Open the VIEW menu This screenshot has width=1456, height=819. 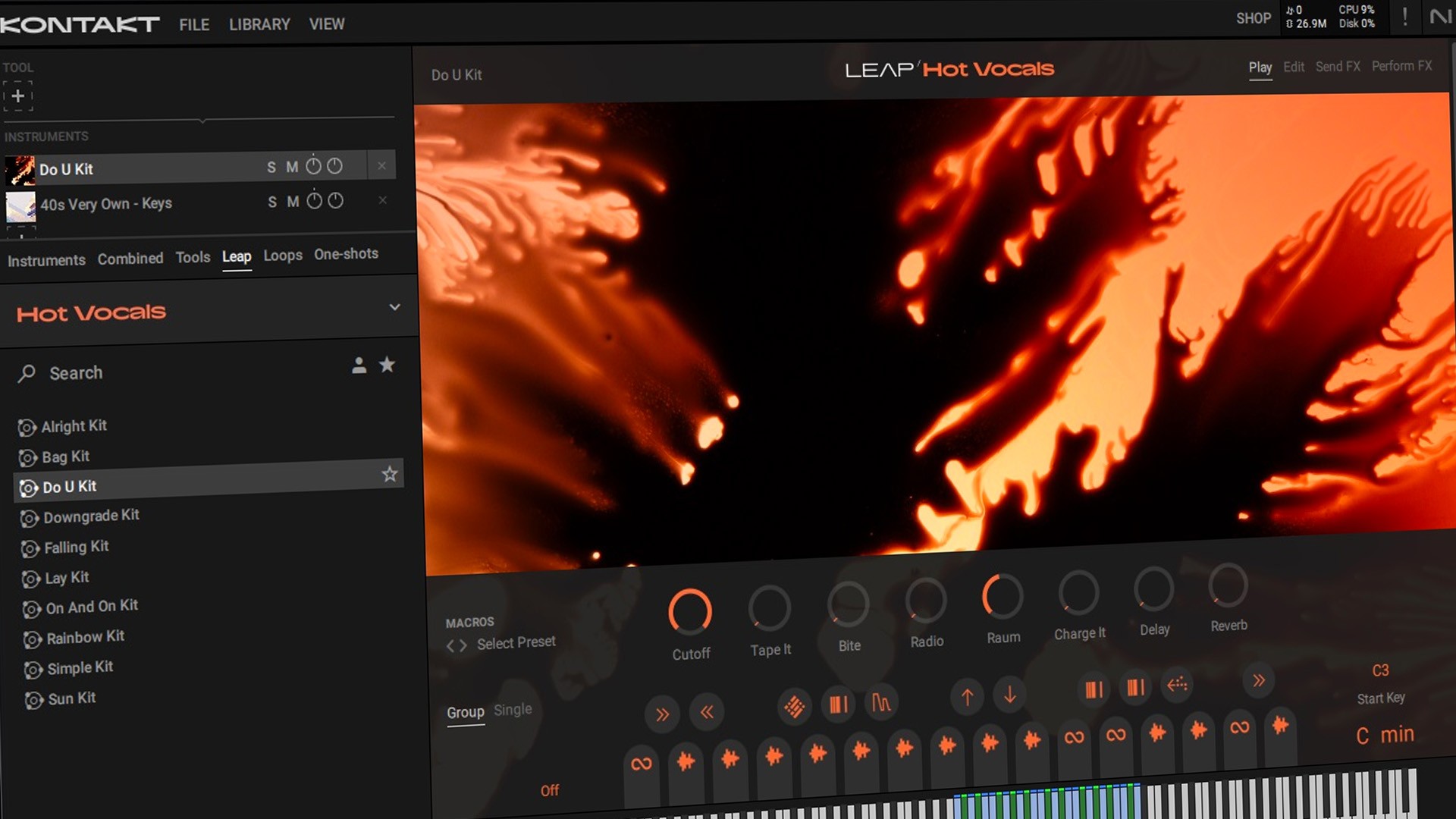[x=327, y=24]
